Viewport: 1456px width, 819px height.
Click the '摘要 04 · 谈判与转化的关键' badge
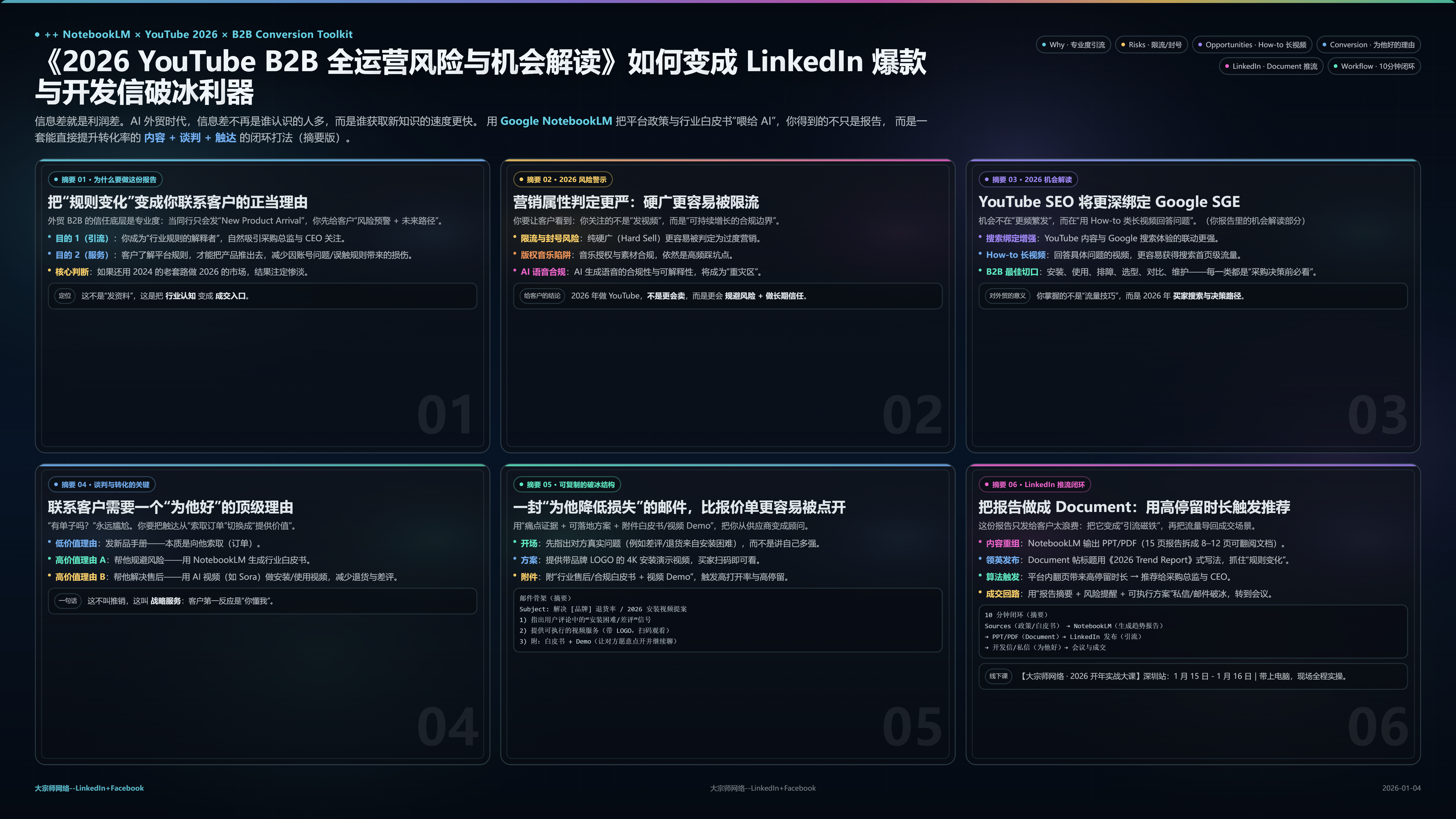pos(102,485)
